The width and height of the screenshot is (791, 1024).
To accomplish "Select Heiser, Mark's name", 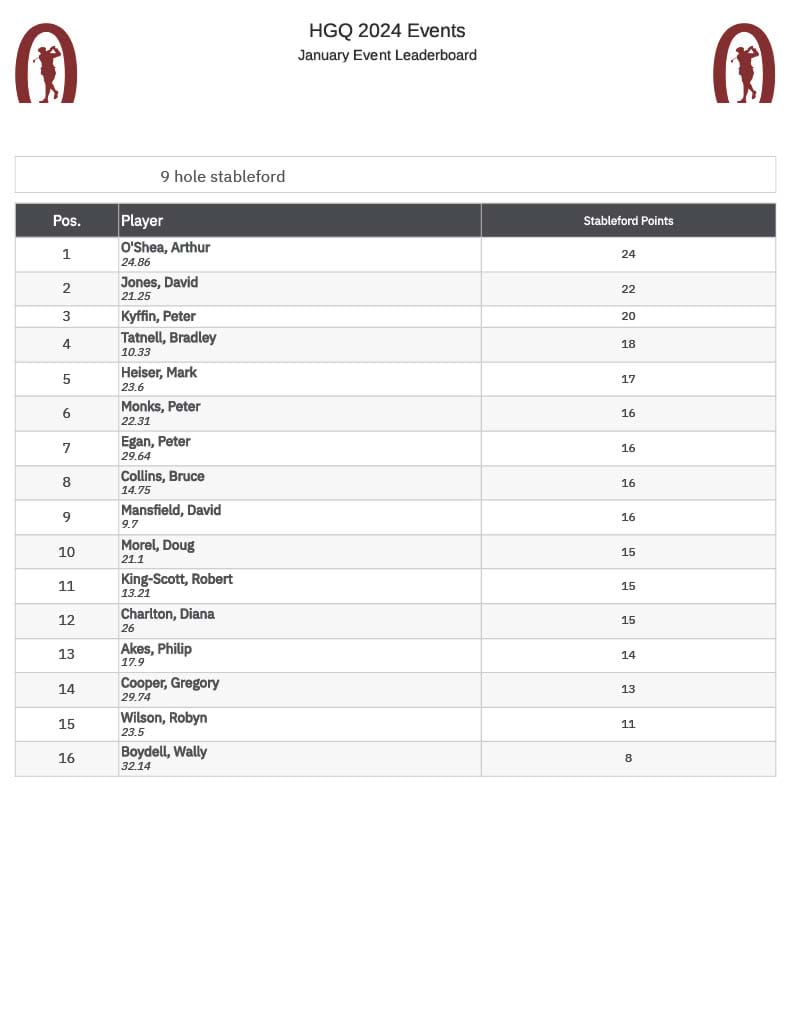I will (x=159, y=372).
